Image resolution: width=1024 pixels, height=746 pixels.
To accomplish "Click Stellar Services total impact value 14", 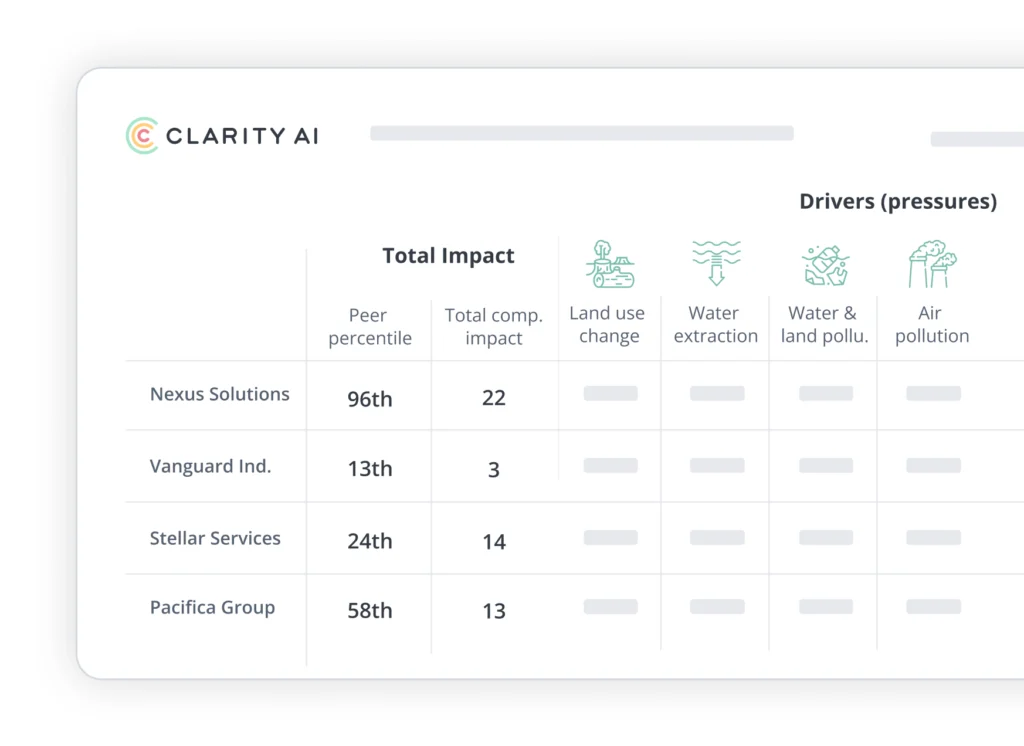I will pyautogui.click(x=494, y=542).
